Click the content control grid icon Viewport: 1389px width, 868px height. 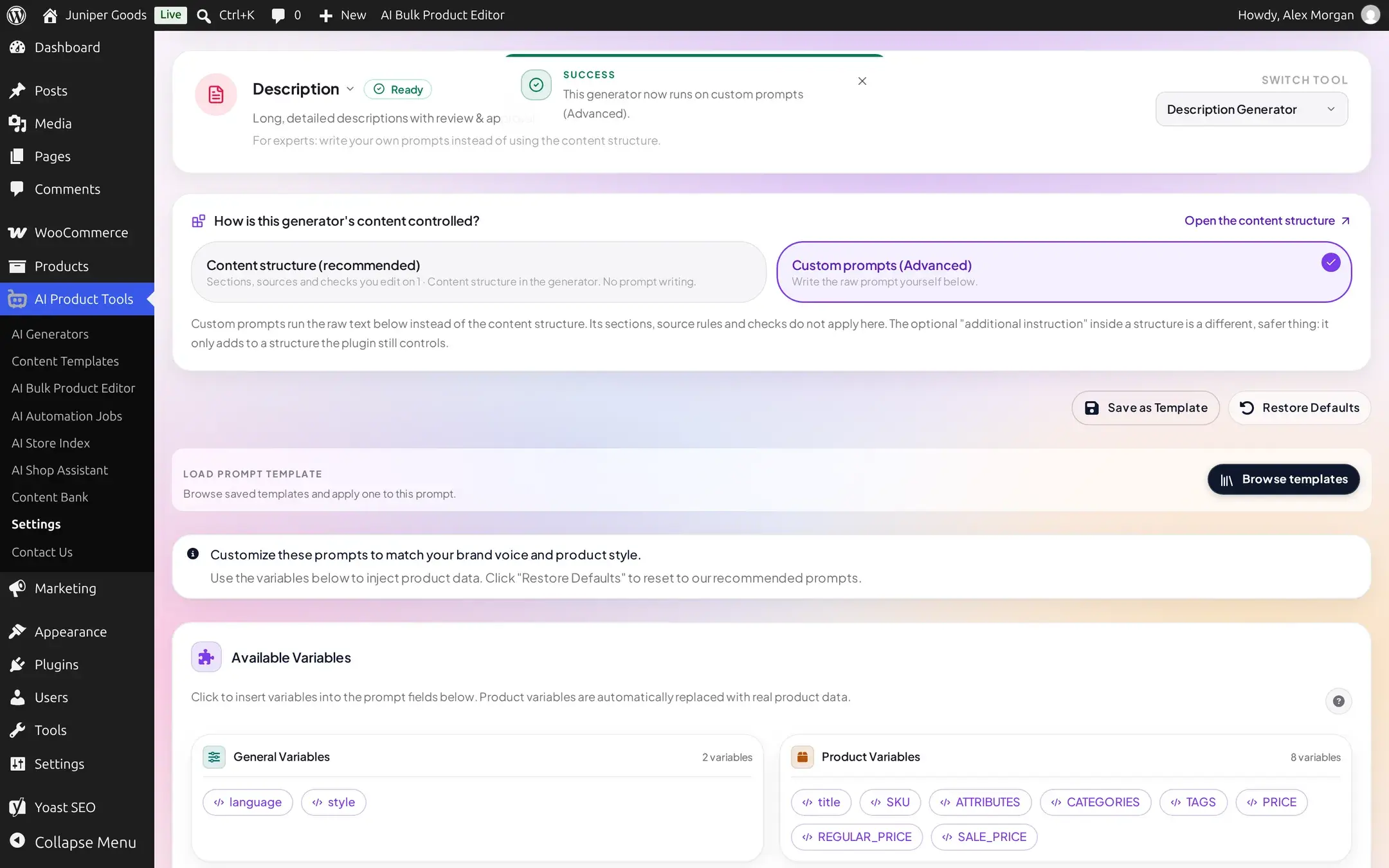tap(198, 221)
